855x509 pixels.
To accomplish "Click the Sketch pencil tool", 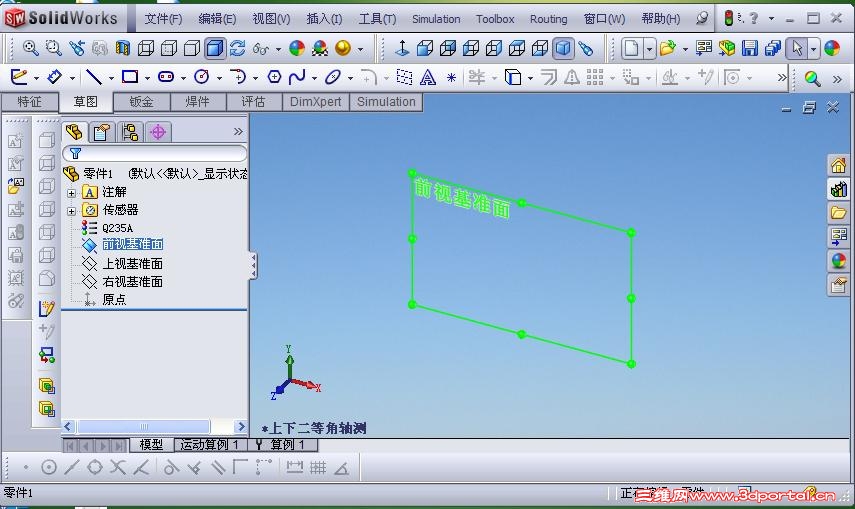I will tap(19, 77).
